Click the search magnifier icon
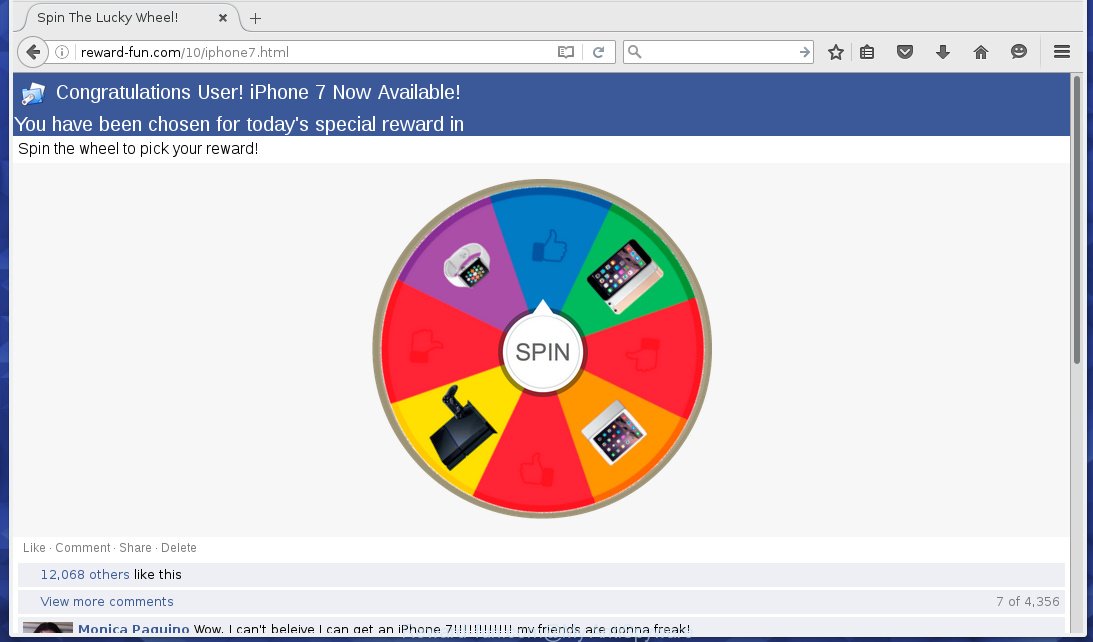The width and height of the screenshot is (1093, 642). coord(634,52)
